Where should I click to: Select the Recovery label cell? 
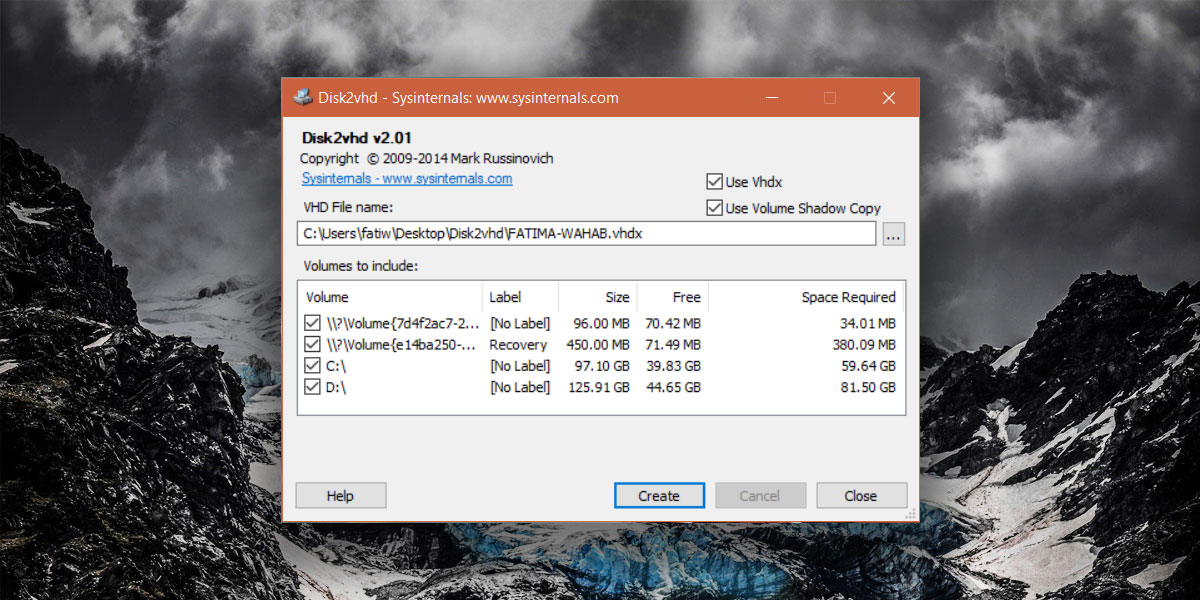518,345
